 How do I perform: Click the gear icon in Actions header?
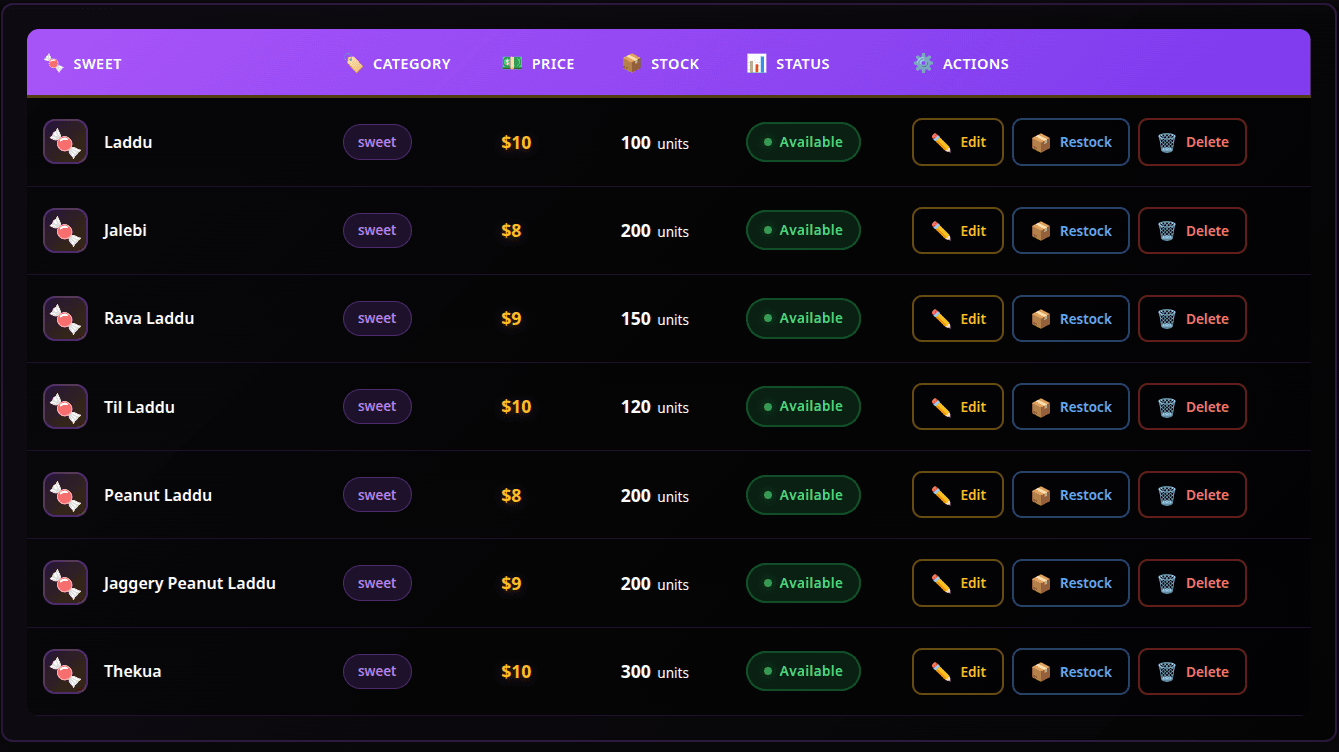tap(923, 64)
